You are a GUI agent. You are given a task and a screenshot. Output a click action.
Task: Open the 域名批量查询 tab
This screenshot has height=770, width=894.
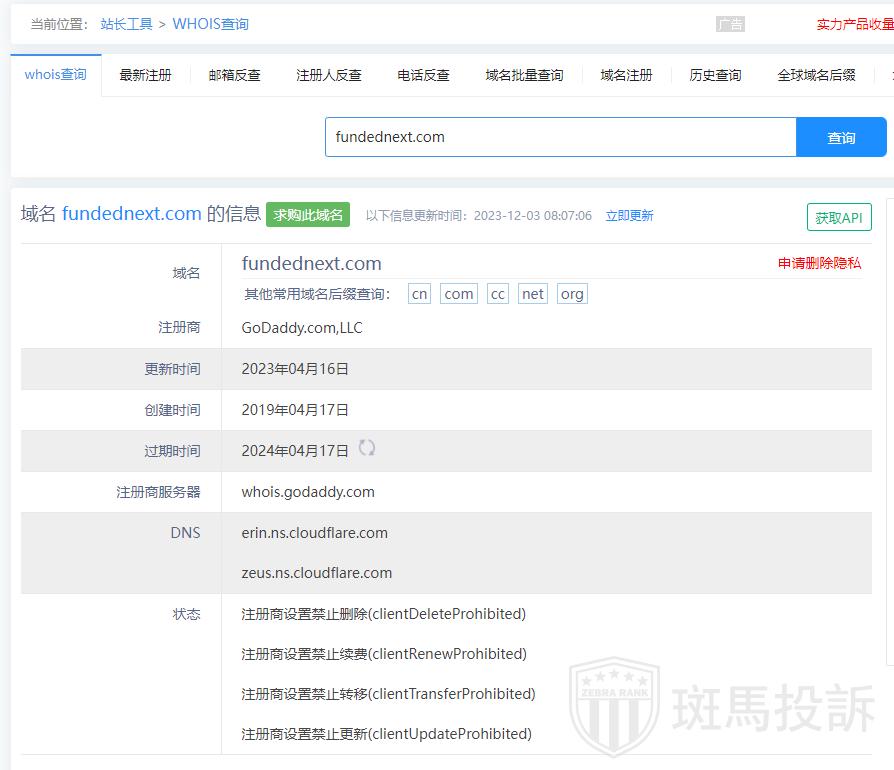click(x=524, y=75)
